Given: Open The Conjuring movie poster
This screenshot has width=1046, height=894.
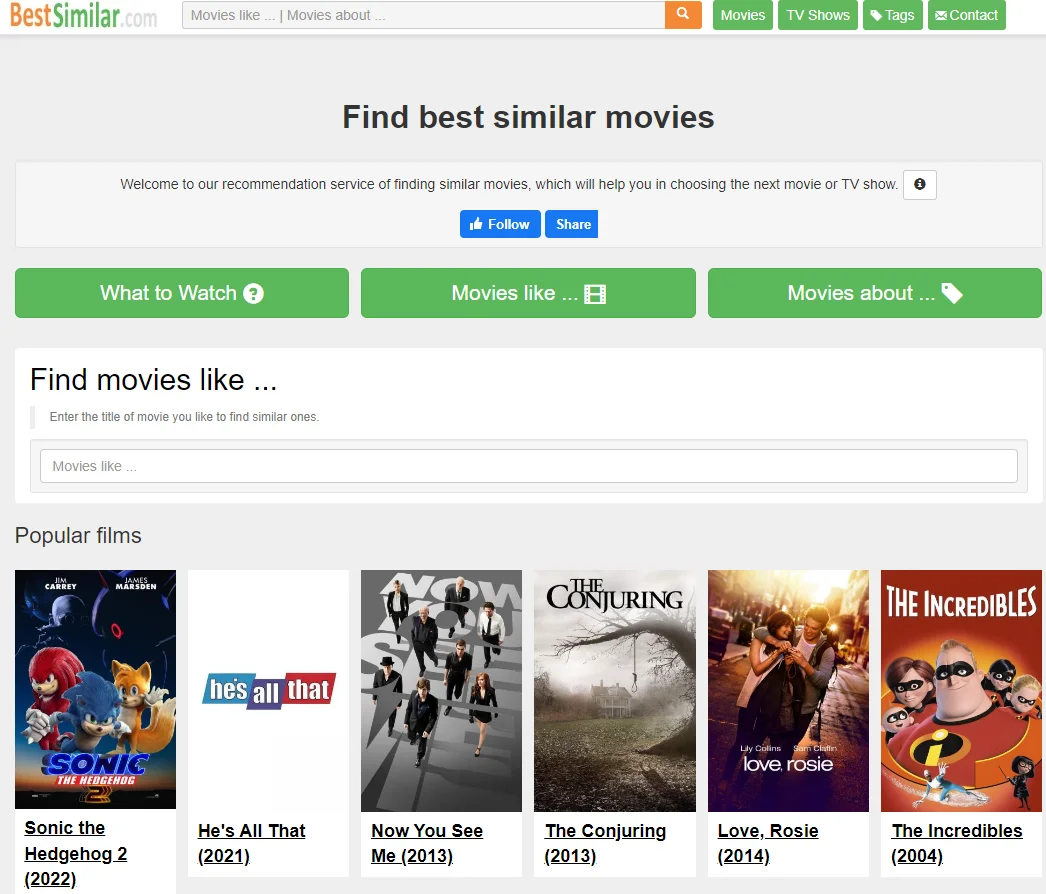Looking at the screenshot, I should 614,690.
